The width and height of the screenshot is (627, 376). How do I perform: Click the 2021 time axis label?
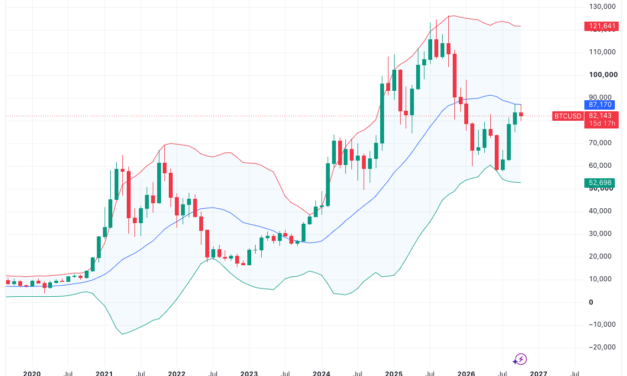[x=104, y=373]
